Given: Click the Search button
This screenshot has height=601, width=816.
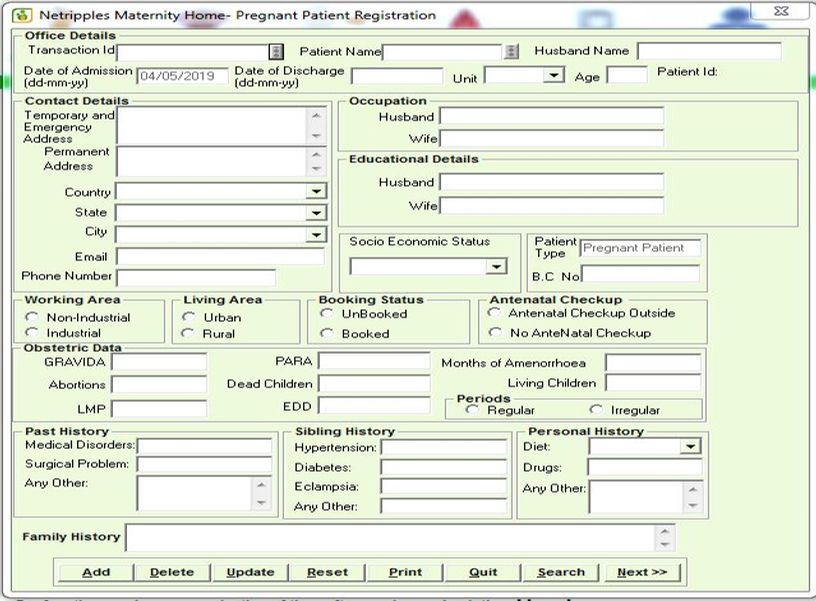Looking at the screenshot, I should pos(561,572).
